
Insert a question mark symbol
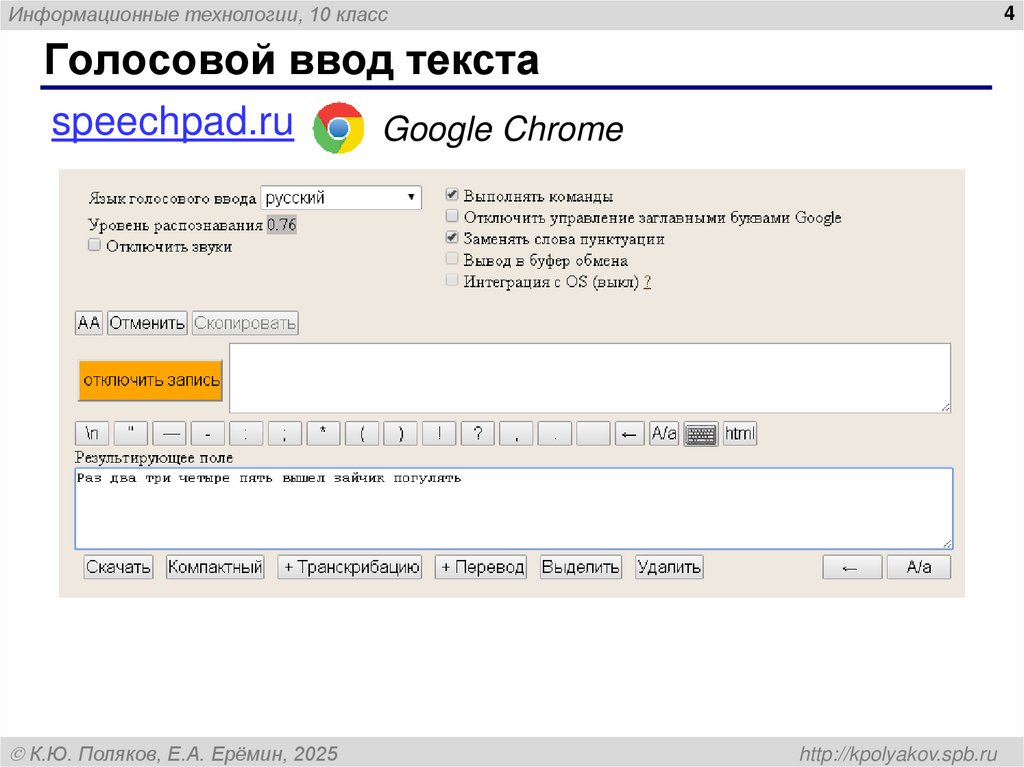pos(477,434)
